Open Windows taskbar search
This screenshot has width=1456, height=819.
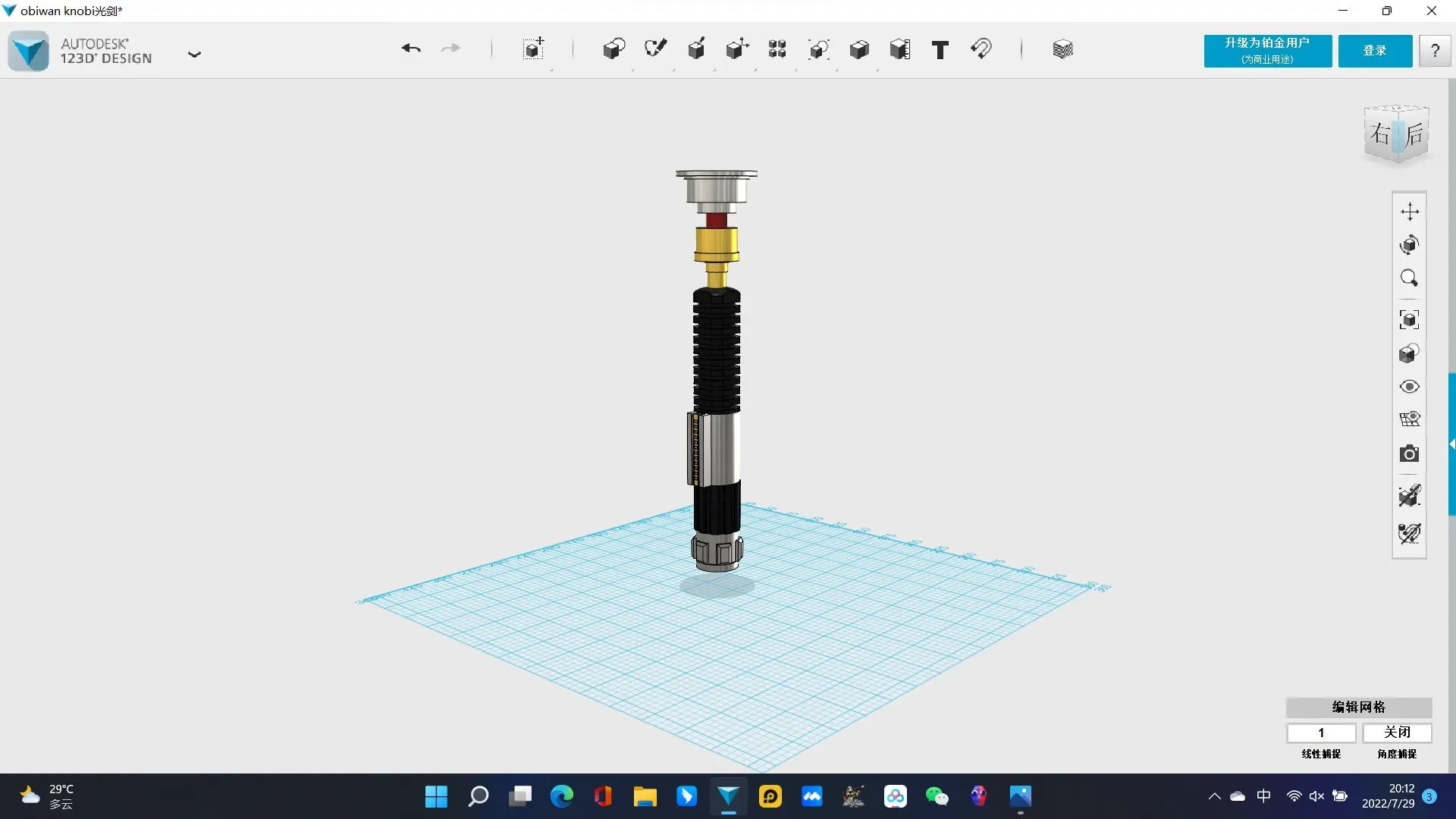pos(479,796)
